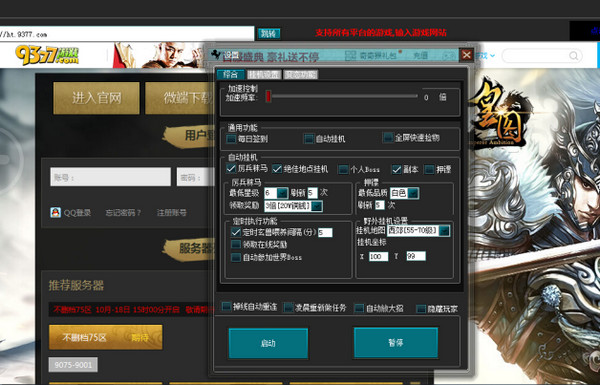
Task: Click the webpage's top-right search box
Action: pyautogui.click(x=542, y=56)
